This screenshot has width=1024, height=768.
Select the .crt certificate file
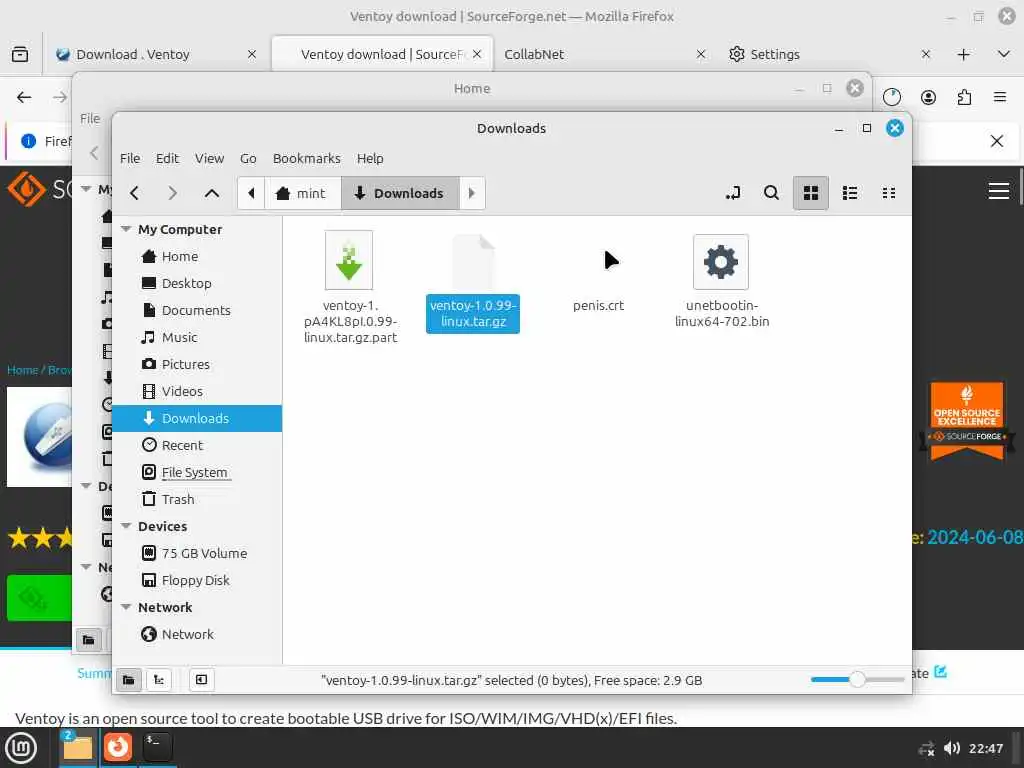point(598,305)
